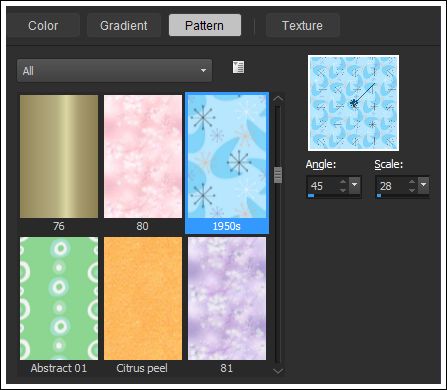Decrease the Angle value with down arrow
The image size is (447, 390).
343,190
